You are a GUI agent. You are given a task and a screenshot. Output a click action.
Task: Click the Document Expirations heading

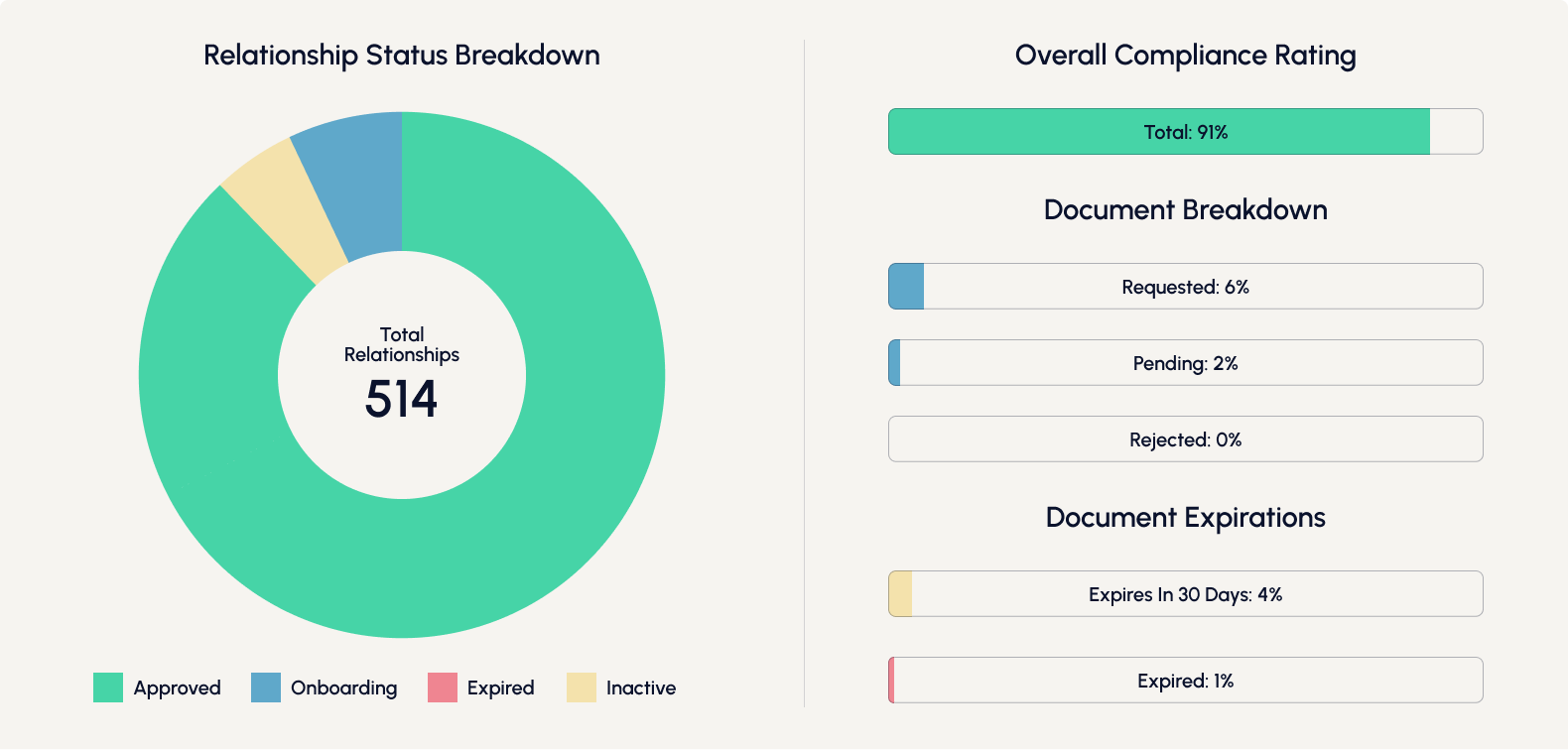click(1185, 518)
